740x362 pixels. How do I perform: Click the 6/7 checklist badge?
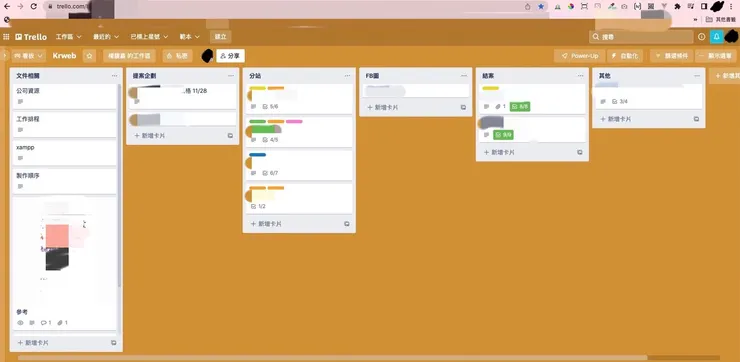270,173
